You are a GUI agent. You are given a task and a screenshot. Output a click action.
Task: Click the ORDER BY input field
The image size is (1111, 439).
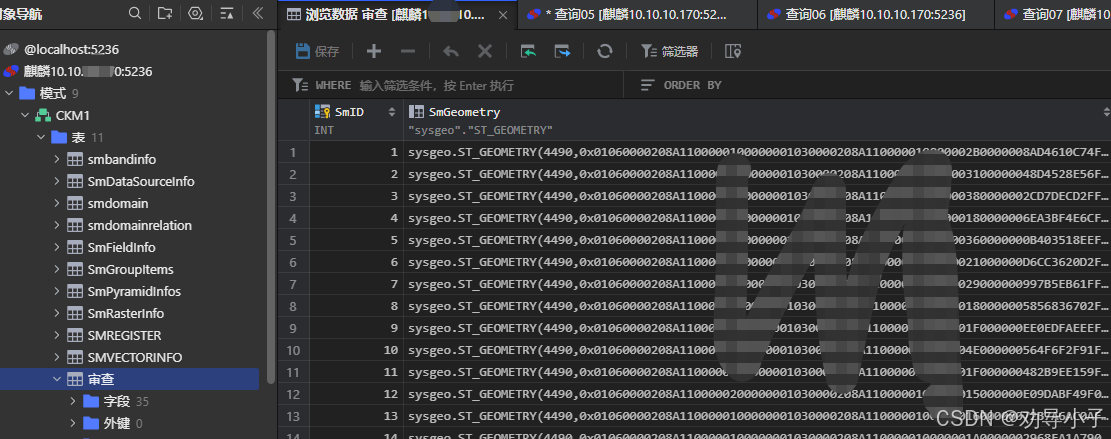click(x=868, y=85)
